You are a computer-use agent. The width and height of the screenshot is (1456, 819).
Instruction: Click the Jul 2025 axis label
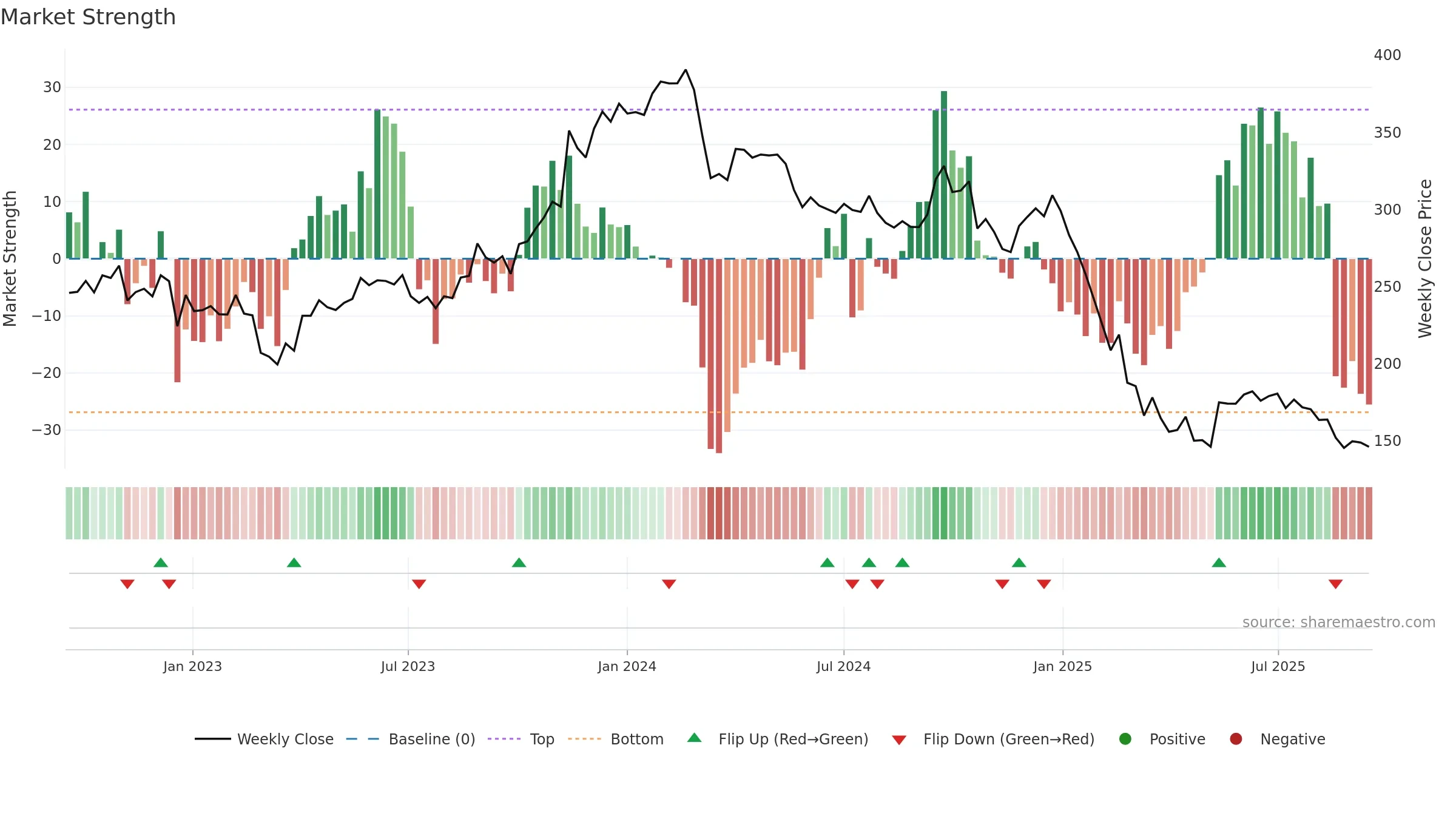1278,666
